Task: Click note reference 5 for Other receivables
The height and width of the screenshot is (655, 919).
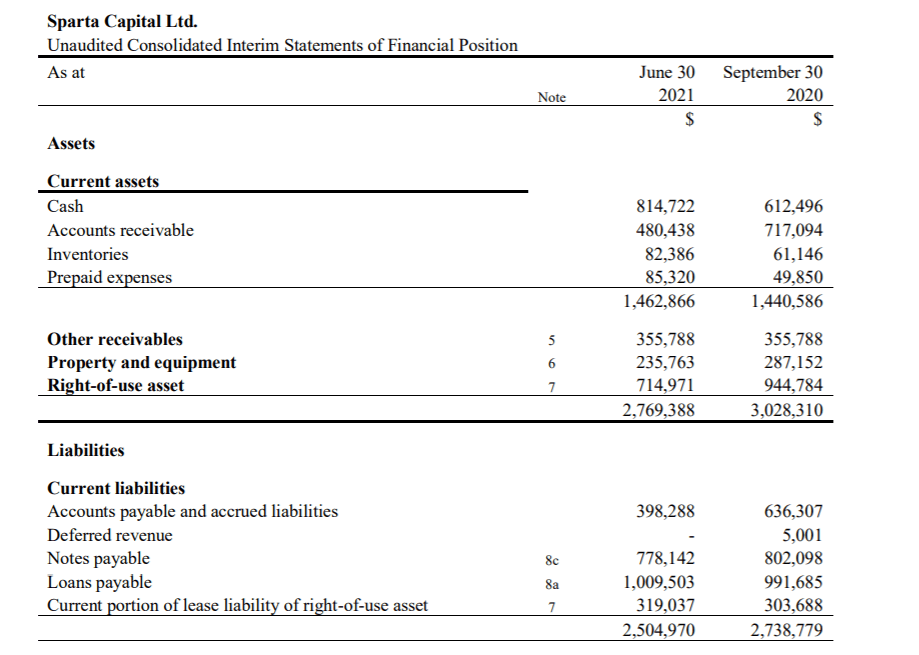Action: coord(552,340)
